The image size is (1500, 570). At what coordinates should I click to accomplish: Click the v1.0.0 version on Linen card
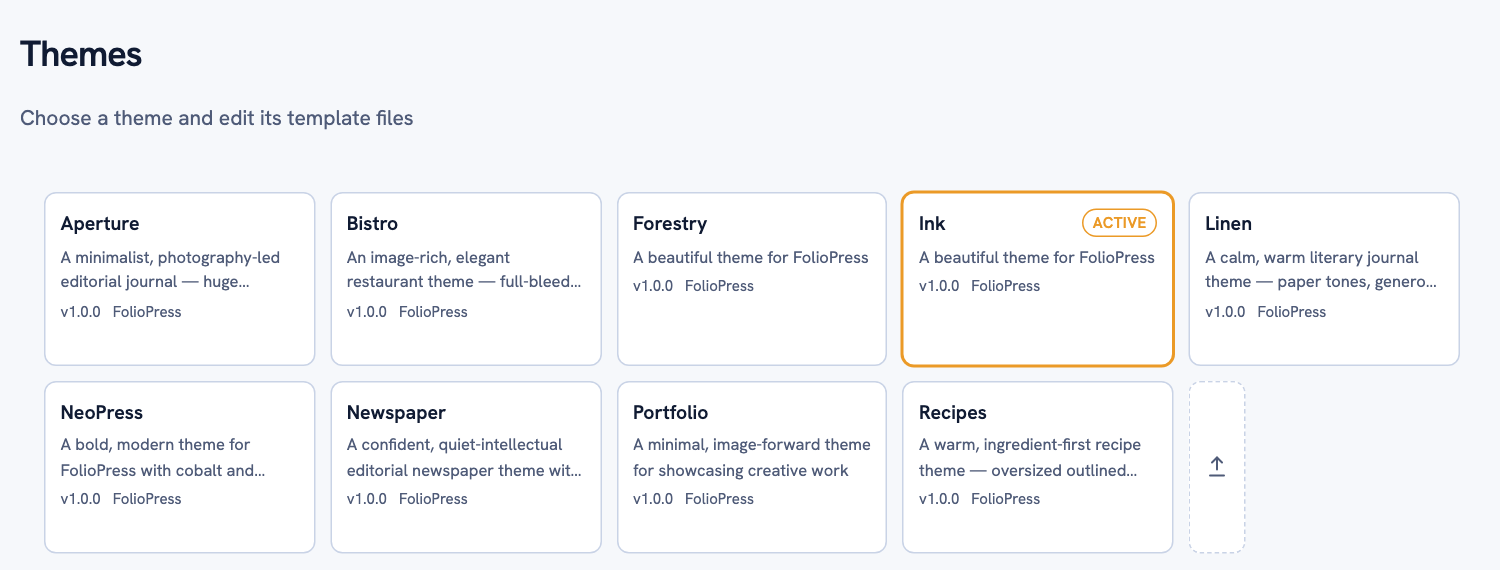[x=1225, y=312]
